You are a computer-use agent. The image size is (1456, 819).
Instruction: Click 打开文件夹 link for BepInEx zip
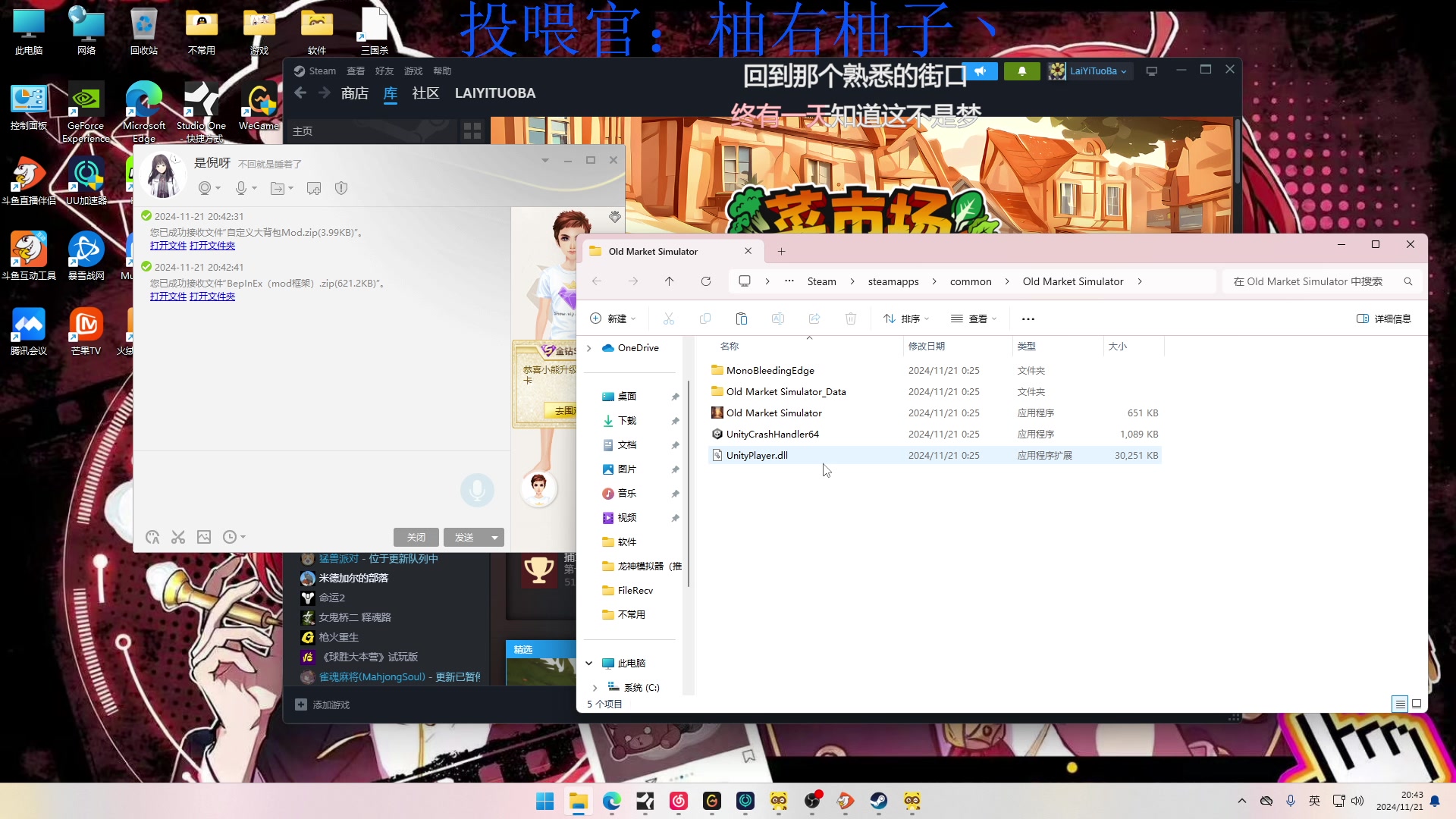tap(212, 297)
